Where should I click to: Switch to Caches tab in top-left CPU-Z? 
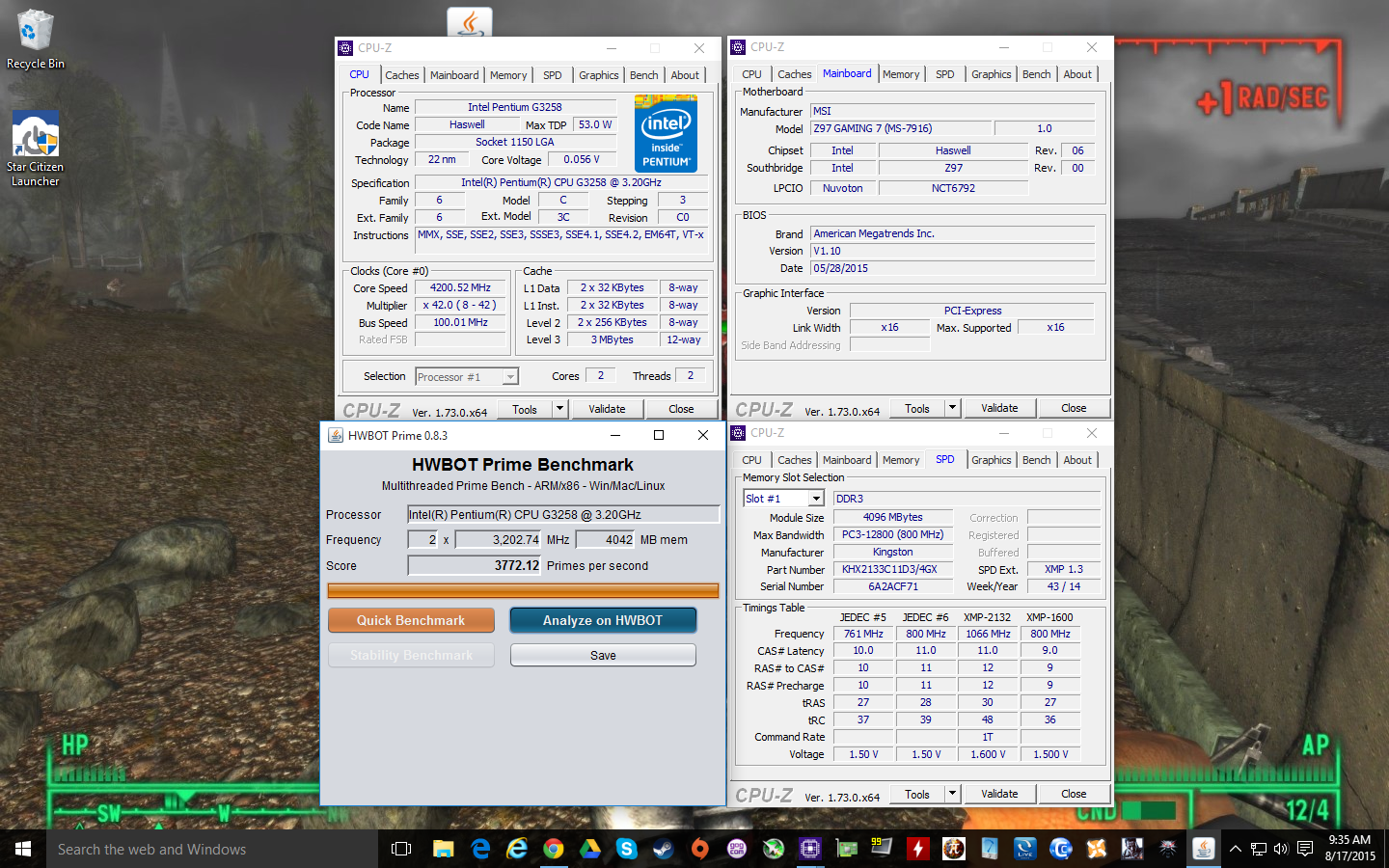tap(402, 75)
